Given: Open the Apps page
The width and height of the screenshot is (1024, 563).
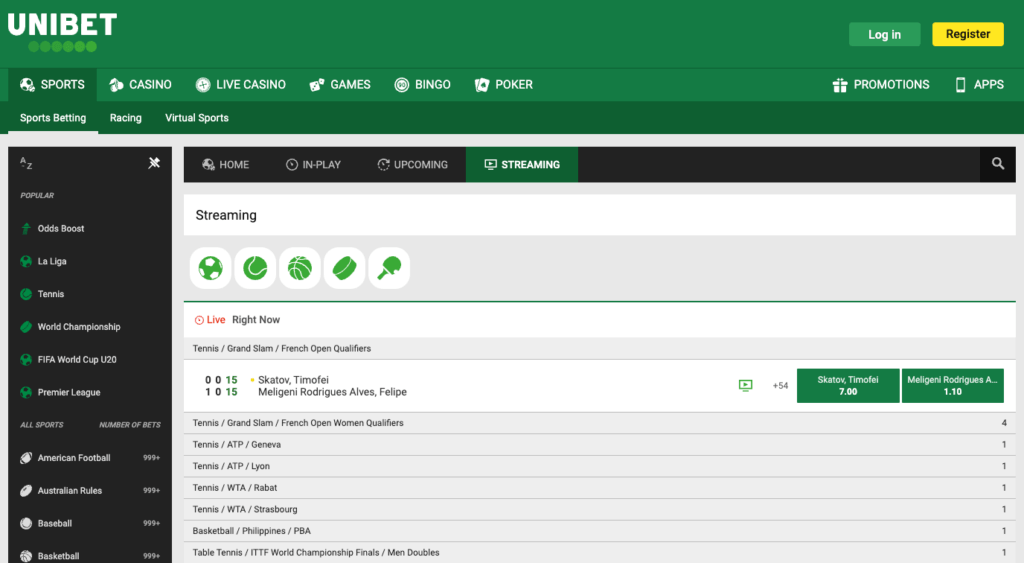Looking at the screenshot, I should 980,85.
